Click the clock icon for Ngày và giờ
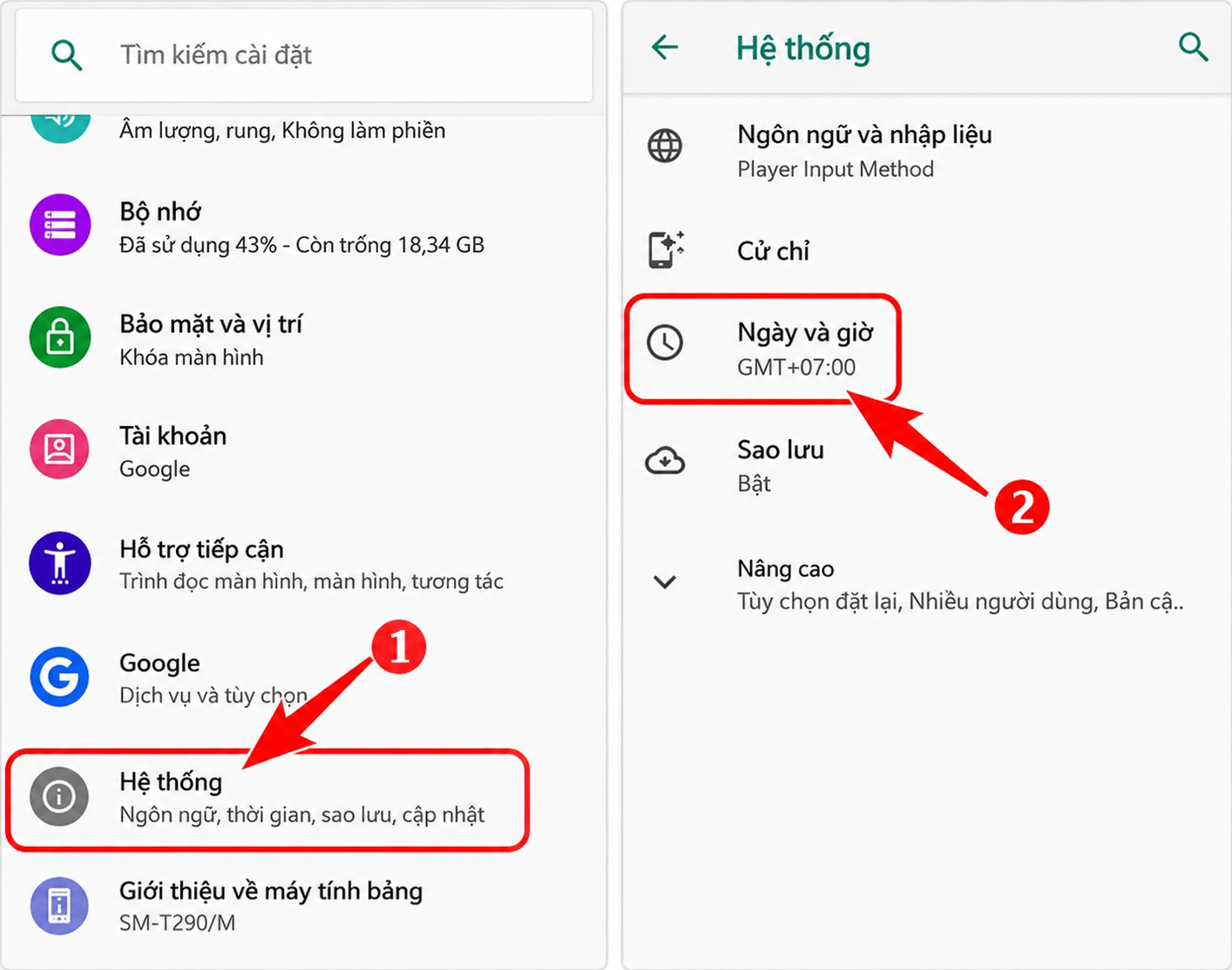 click(x=665, y=343)
